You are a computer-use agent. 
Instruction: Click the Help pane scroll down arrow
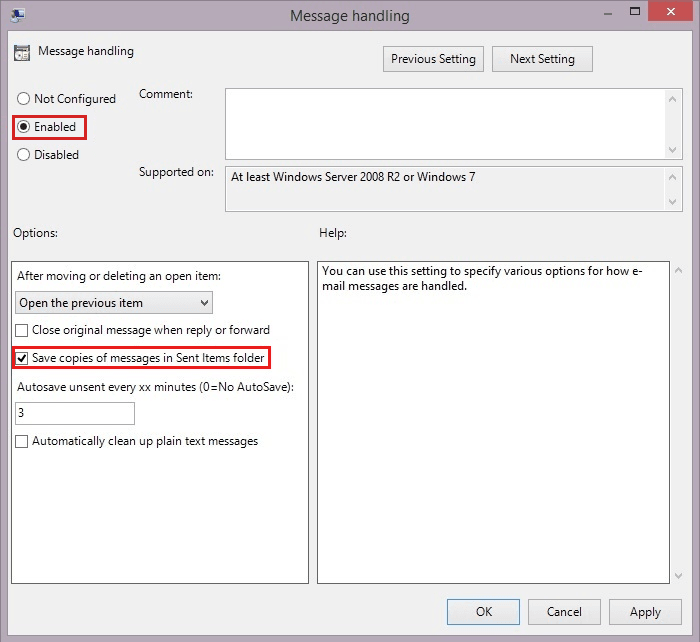(679, 576)
